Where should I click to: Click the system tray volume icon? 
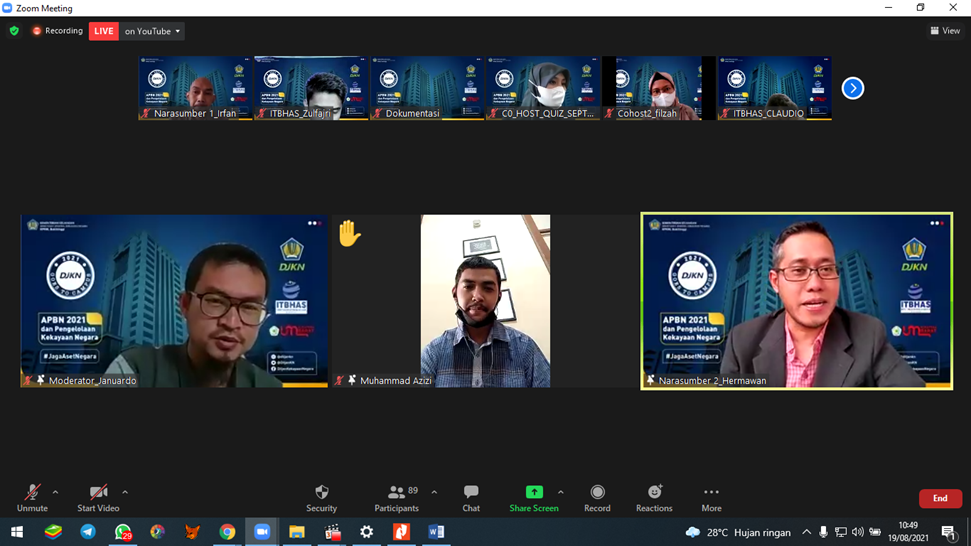[x=857, y=532]
